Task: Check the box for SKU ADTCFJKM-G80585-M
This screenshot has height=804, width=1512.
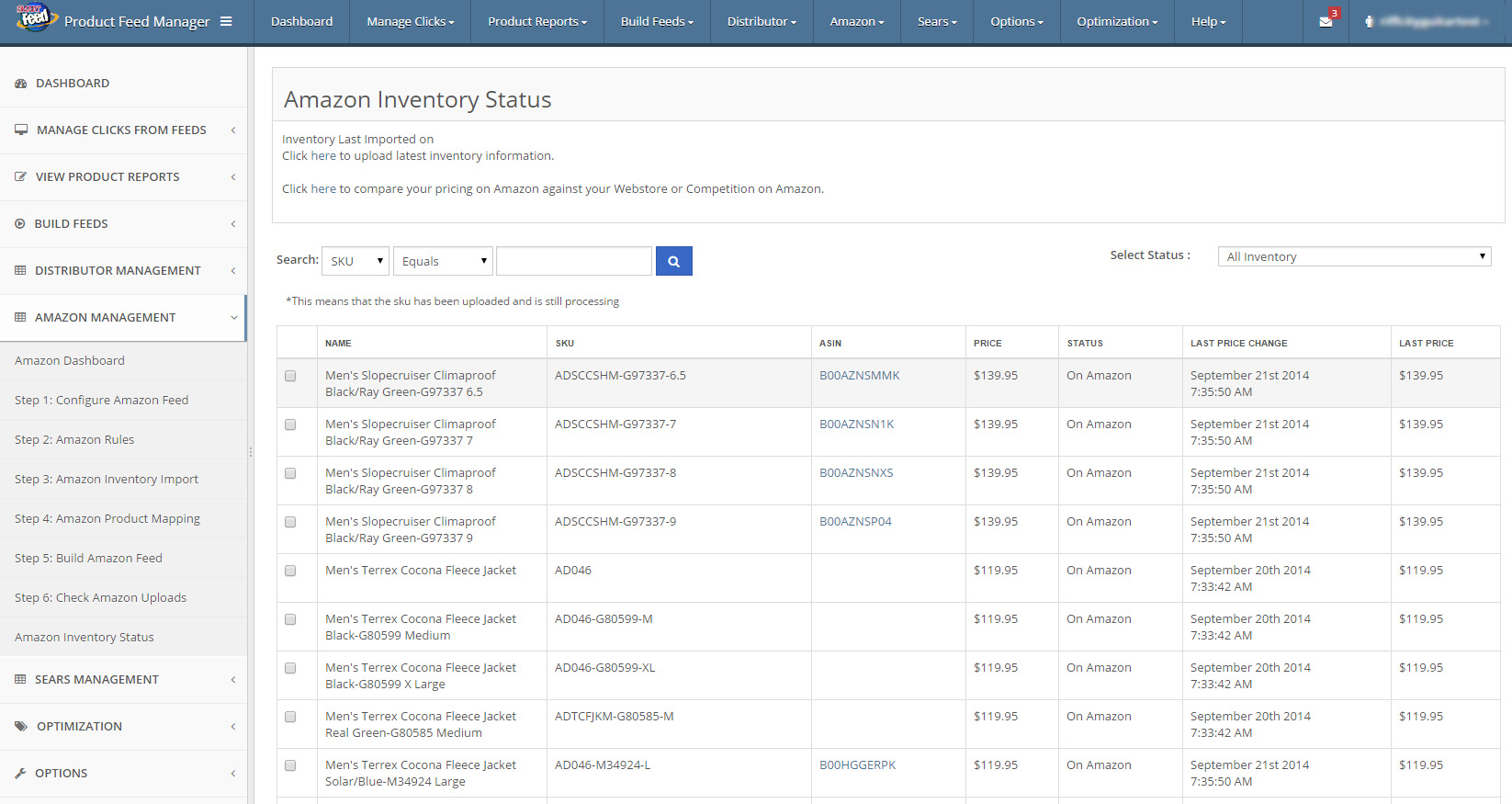Action: [290, 717]
